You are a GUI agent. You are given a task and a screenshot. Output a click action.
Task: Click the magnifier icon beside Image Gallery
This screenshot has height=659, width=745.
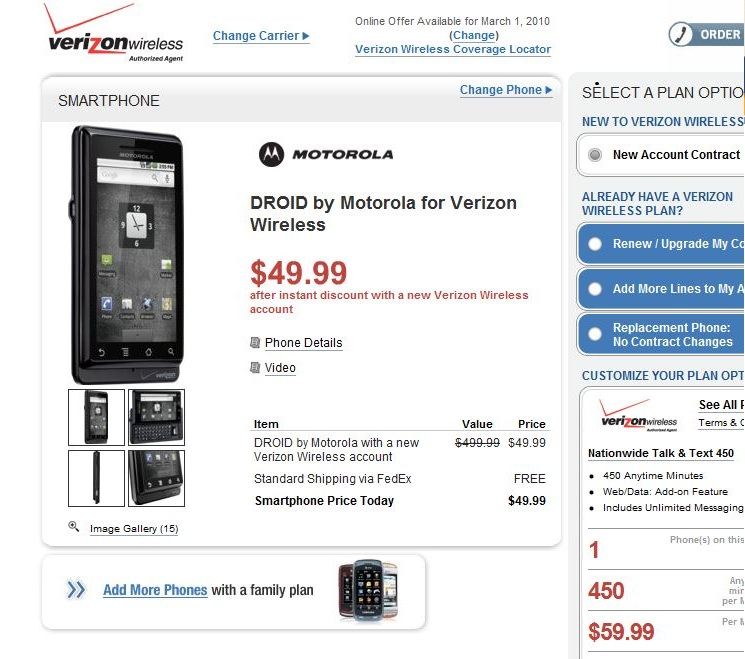74,527
